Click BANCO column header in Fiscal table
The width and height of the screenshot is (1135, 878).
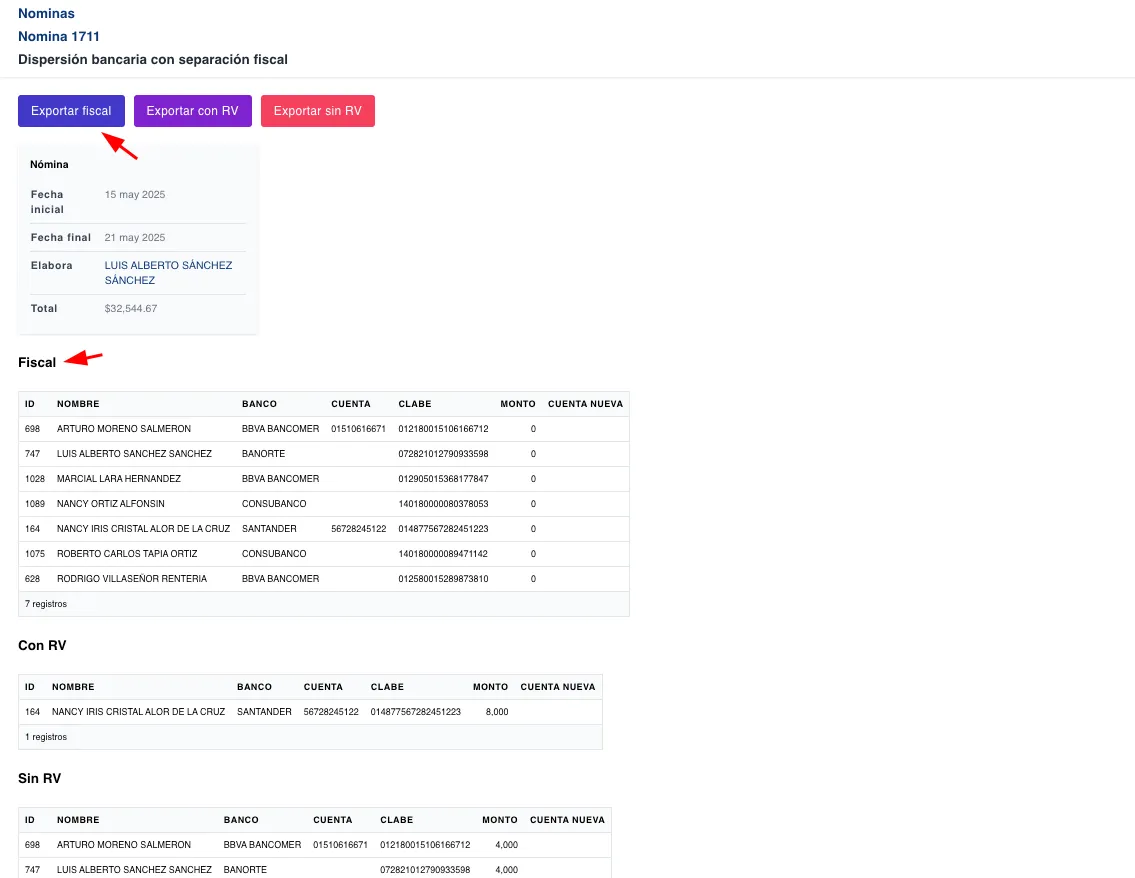[x=259, y=404]
